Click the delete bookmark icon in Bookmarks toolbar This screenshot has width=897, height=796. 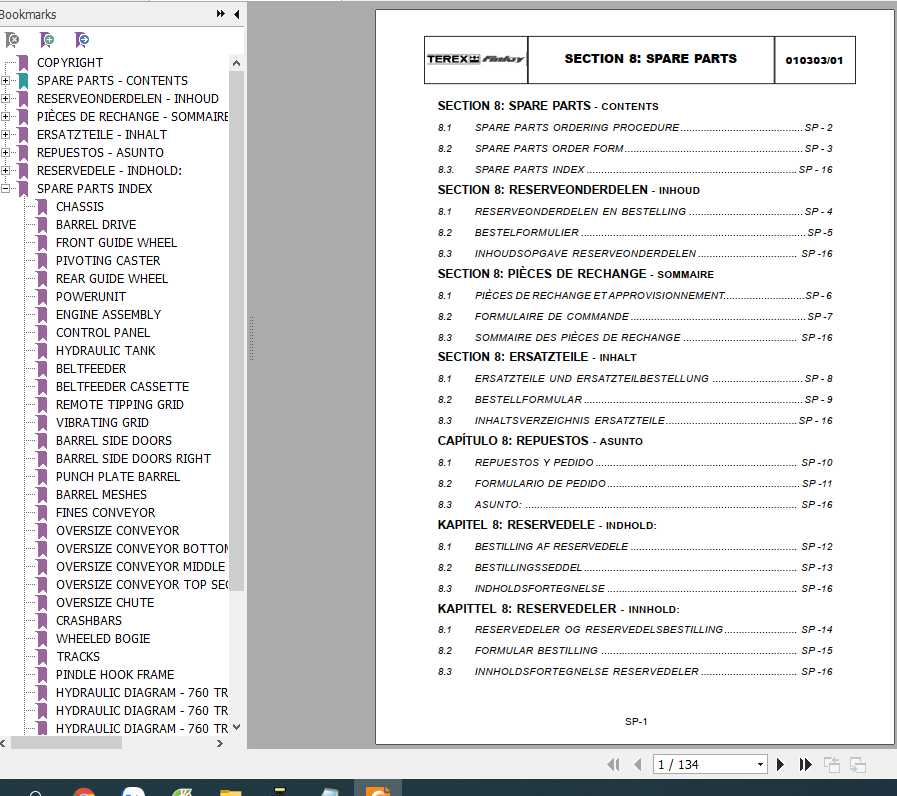click(x=12, y=40)
